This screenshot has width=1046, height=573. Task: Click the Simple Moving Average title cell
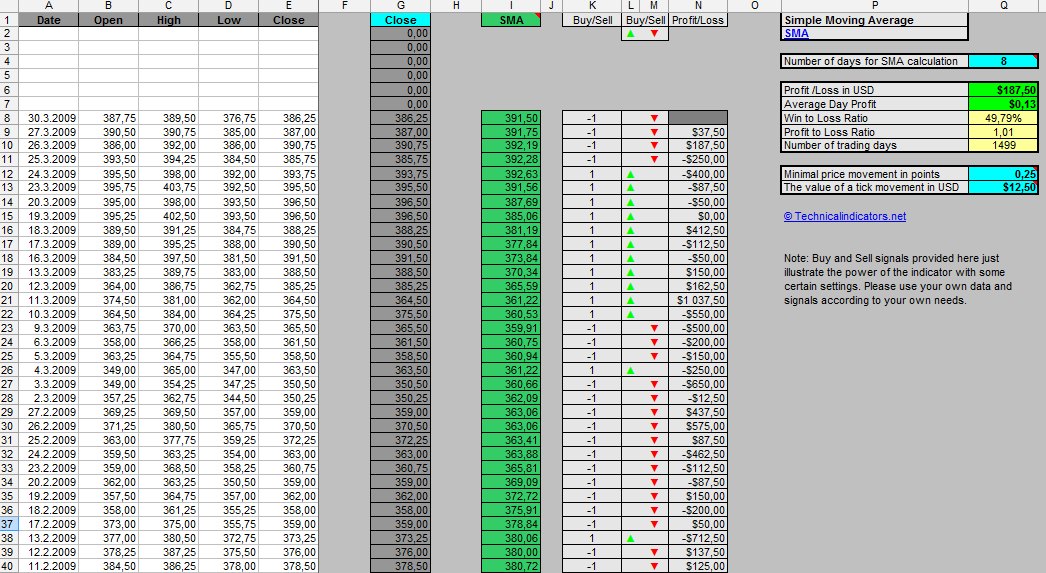tap(874, 20)
